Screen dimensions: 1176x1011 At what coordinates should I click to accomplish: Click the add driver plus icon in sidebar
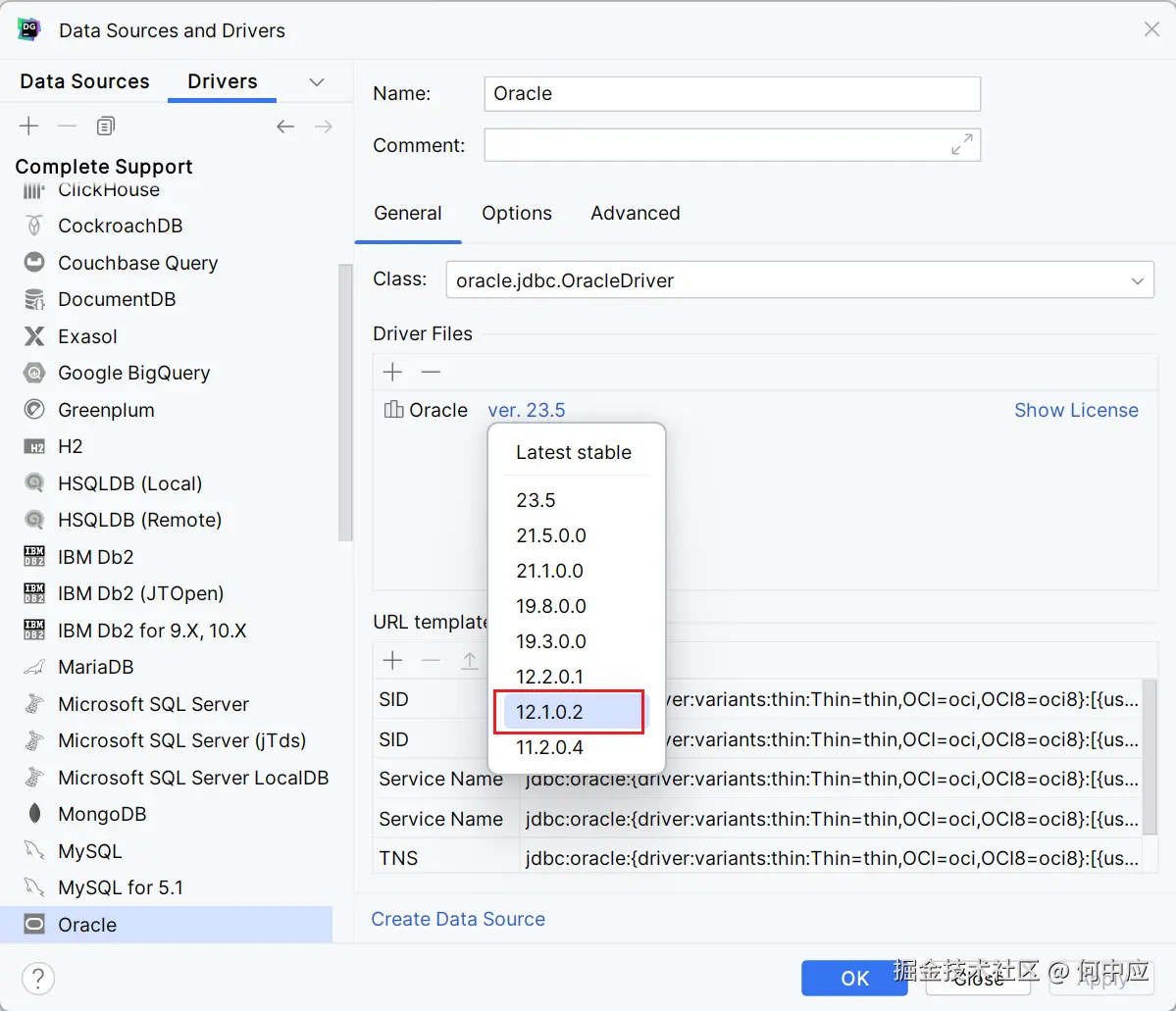click(29, 126)
